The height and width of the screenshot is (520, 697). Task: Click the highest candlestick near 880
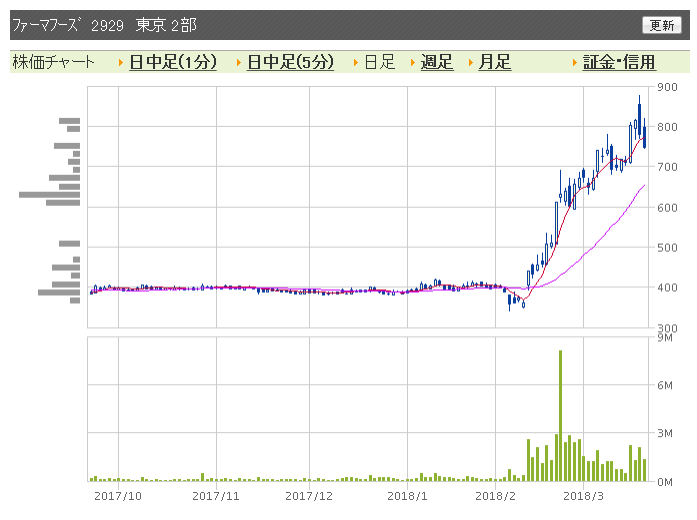point(640,116)
